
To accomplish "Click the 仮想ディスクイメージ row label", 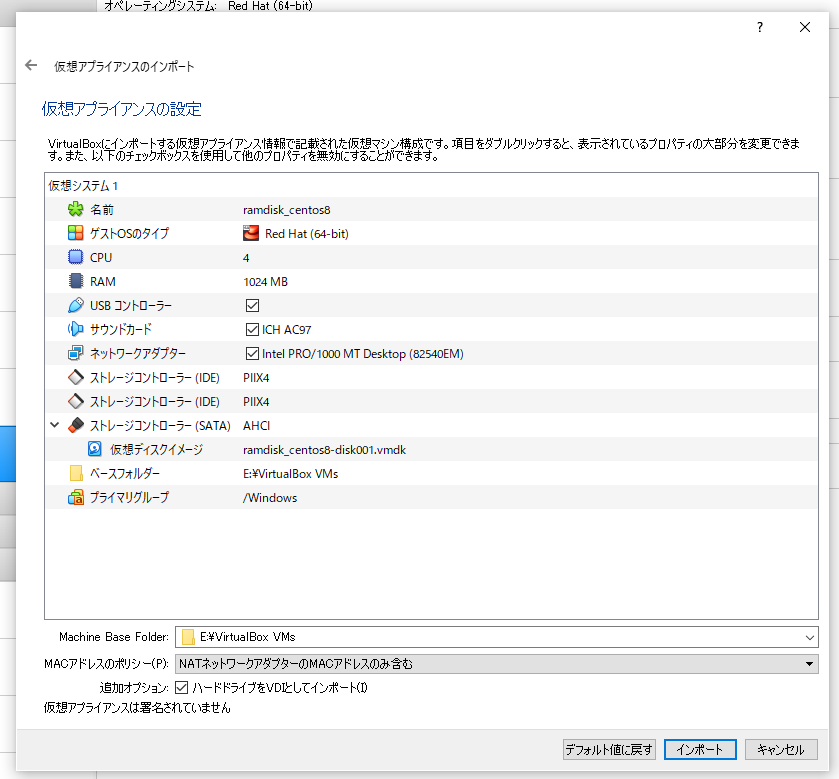I will pyautogui.click(x=157, y=449).
